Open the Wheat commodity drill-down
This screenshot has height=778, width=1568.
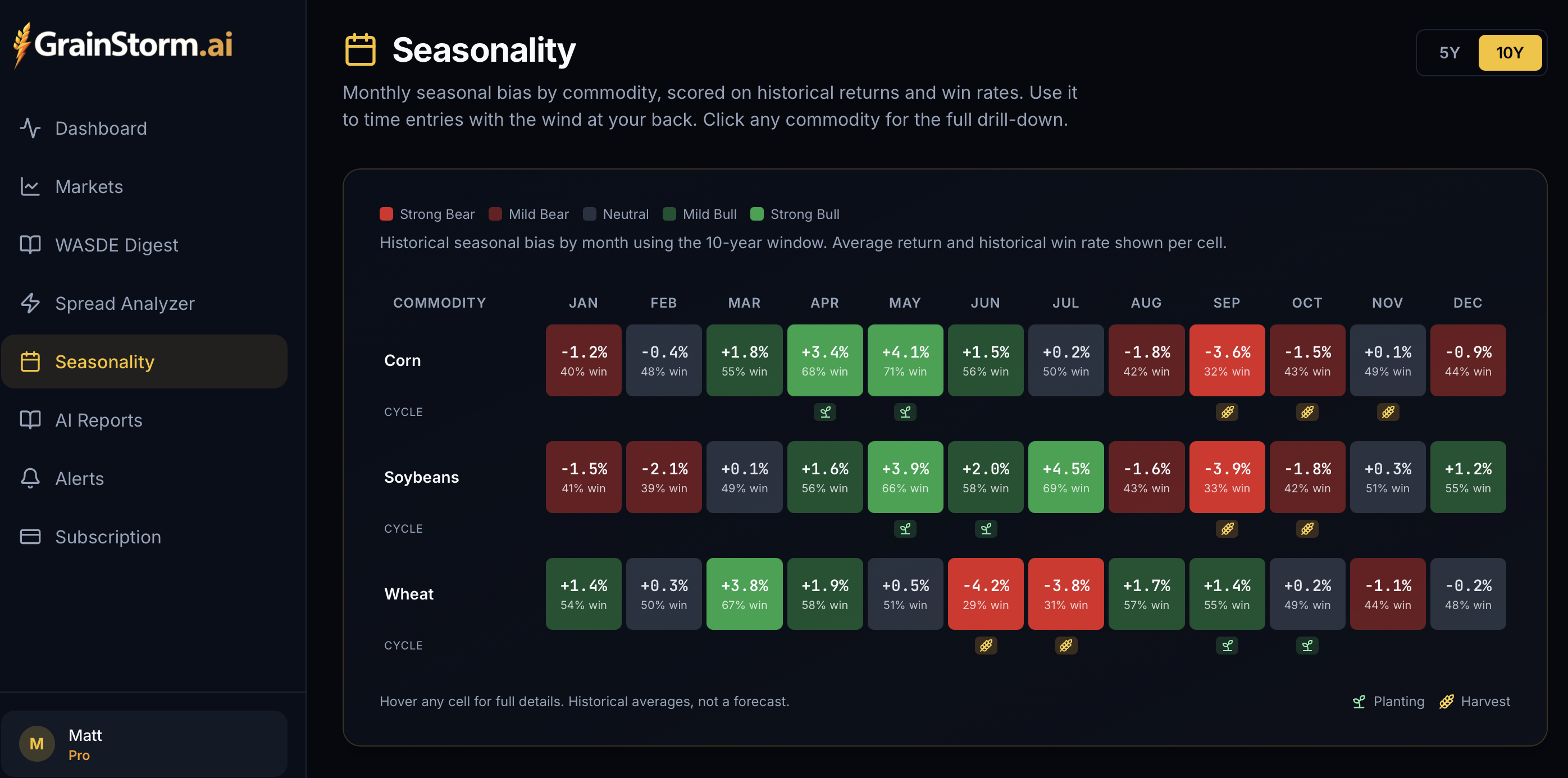click(x=408, y=594)
